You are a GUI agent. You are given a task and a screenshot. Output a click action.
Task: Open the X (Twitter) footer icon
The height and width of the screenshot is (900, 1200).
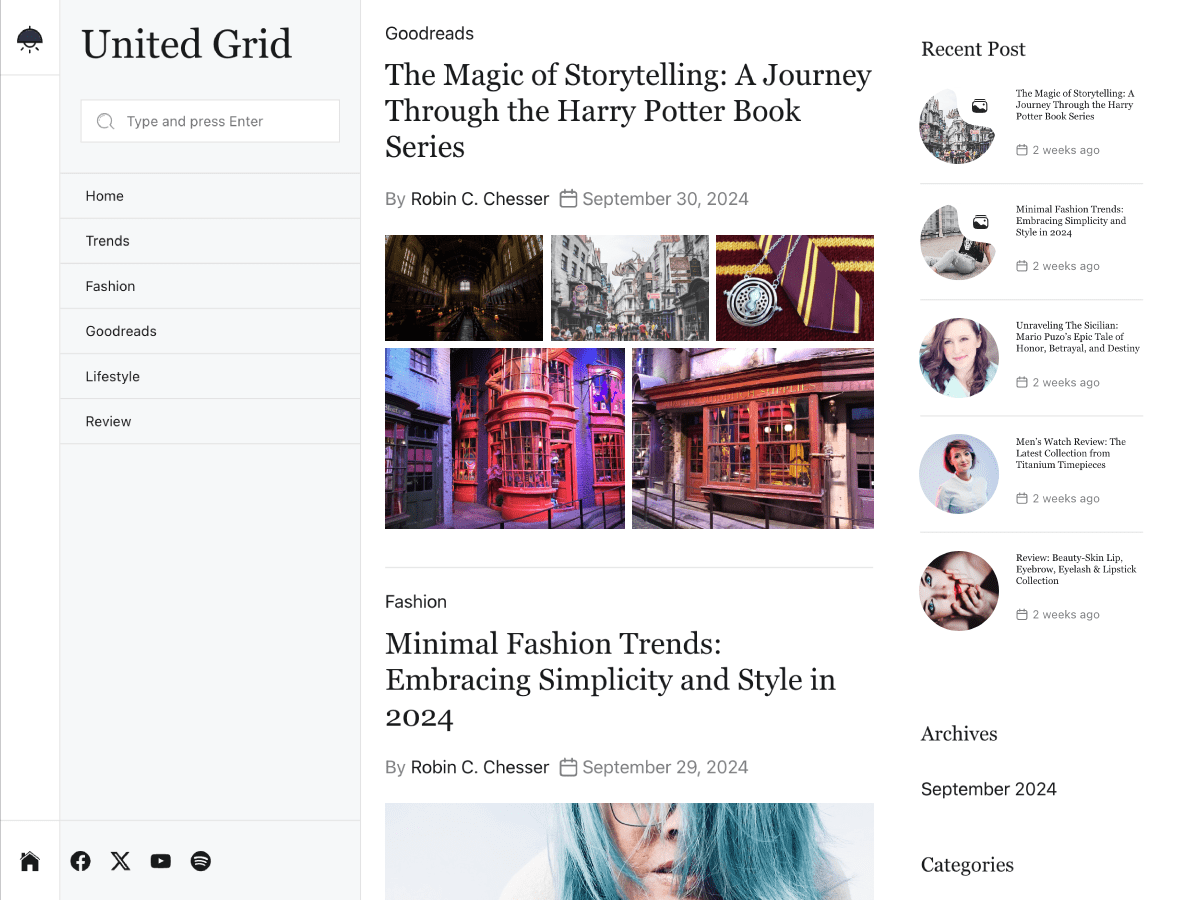[120, 861]
